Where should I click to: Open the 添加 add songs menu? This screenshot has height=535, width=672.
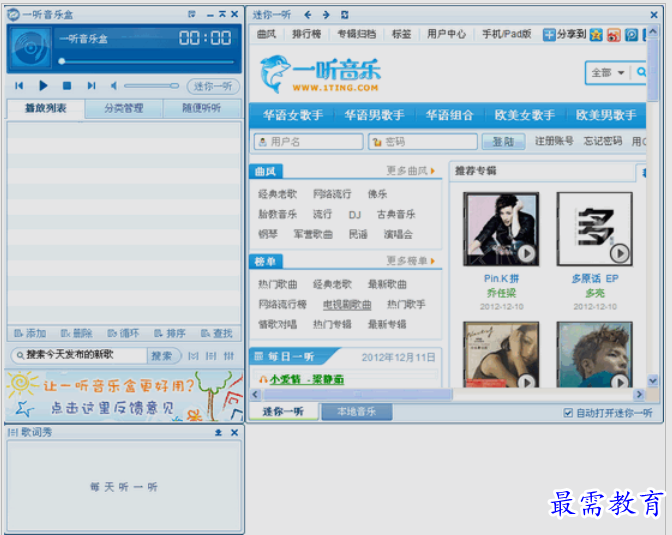point(30,333)
